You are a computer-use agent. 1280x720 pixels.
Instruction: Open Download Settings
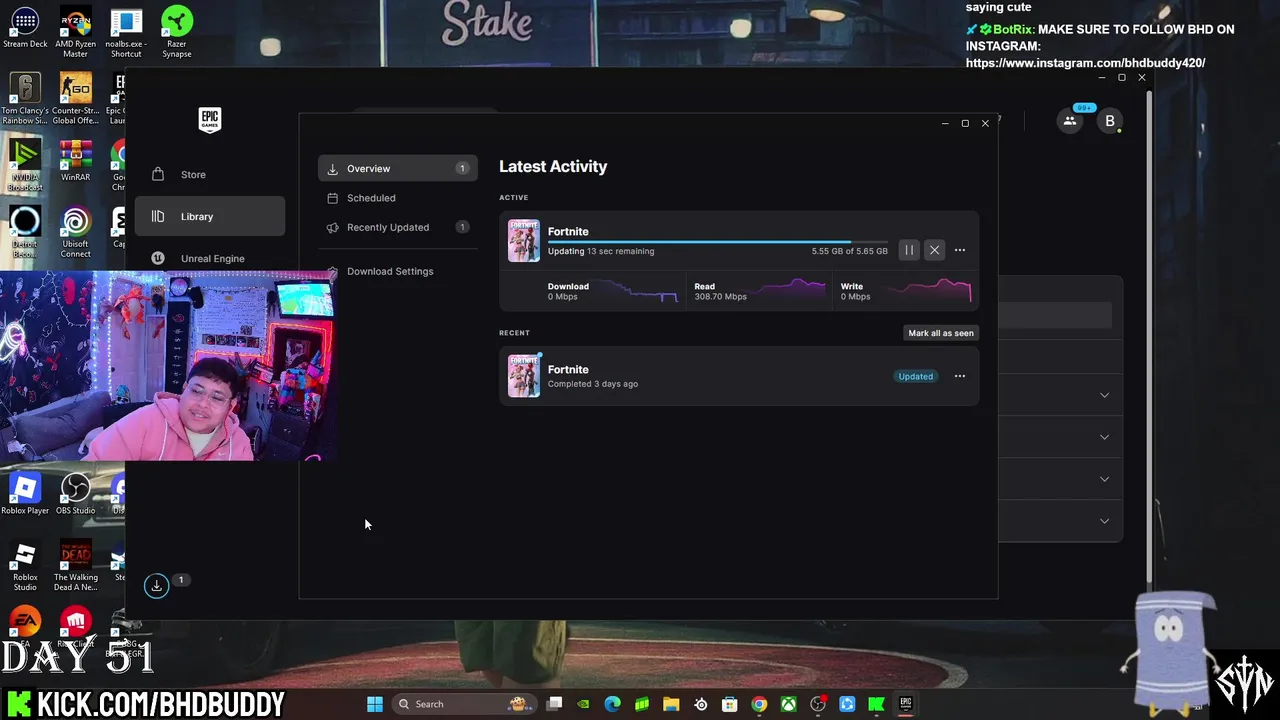coord(398,271)
